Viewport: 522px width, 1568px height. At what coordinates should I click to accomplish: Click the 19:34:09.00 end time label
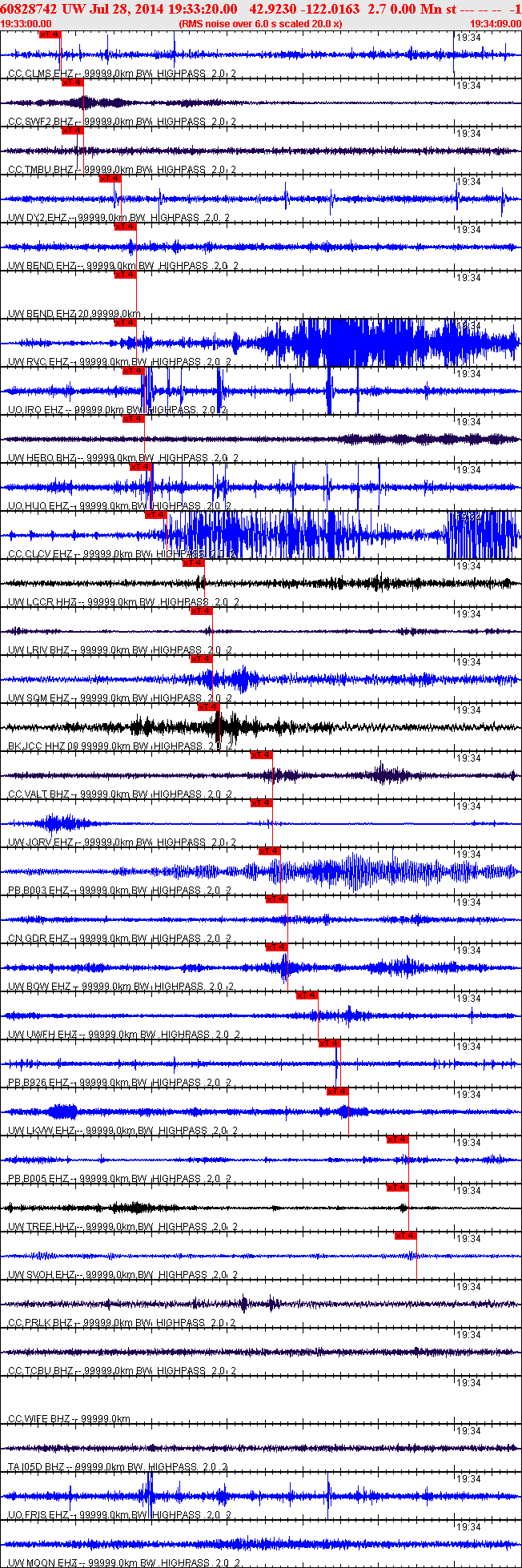495,24
